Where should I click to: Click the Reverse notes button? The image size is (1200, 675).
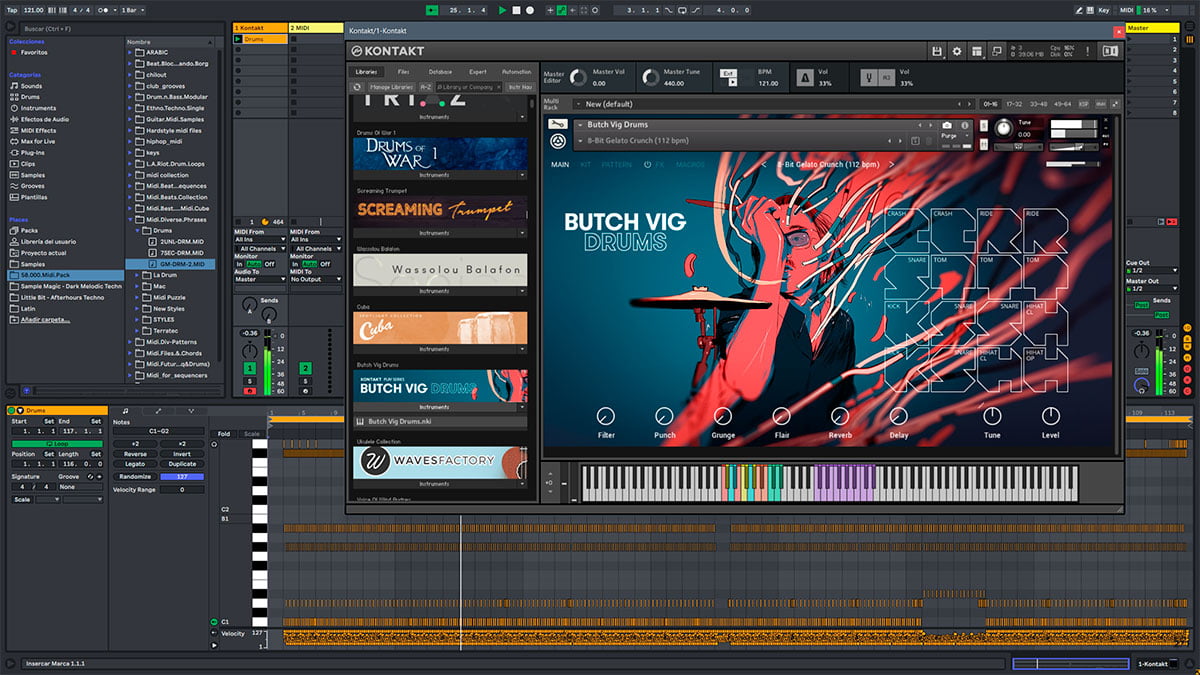pos(135,454)
